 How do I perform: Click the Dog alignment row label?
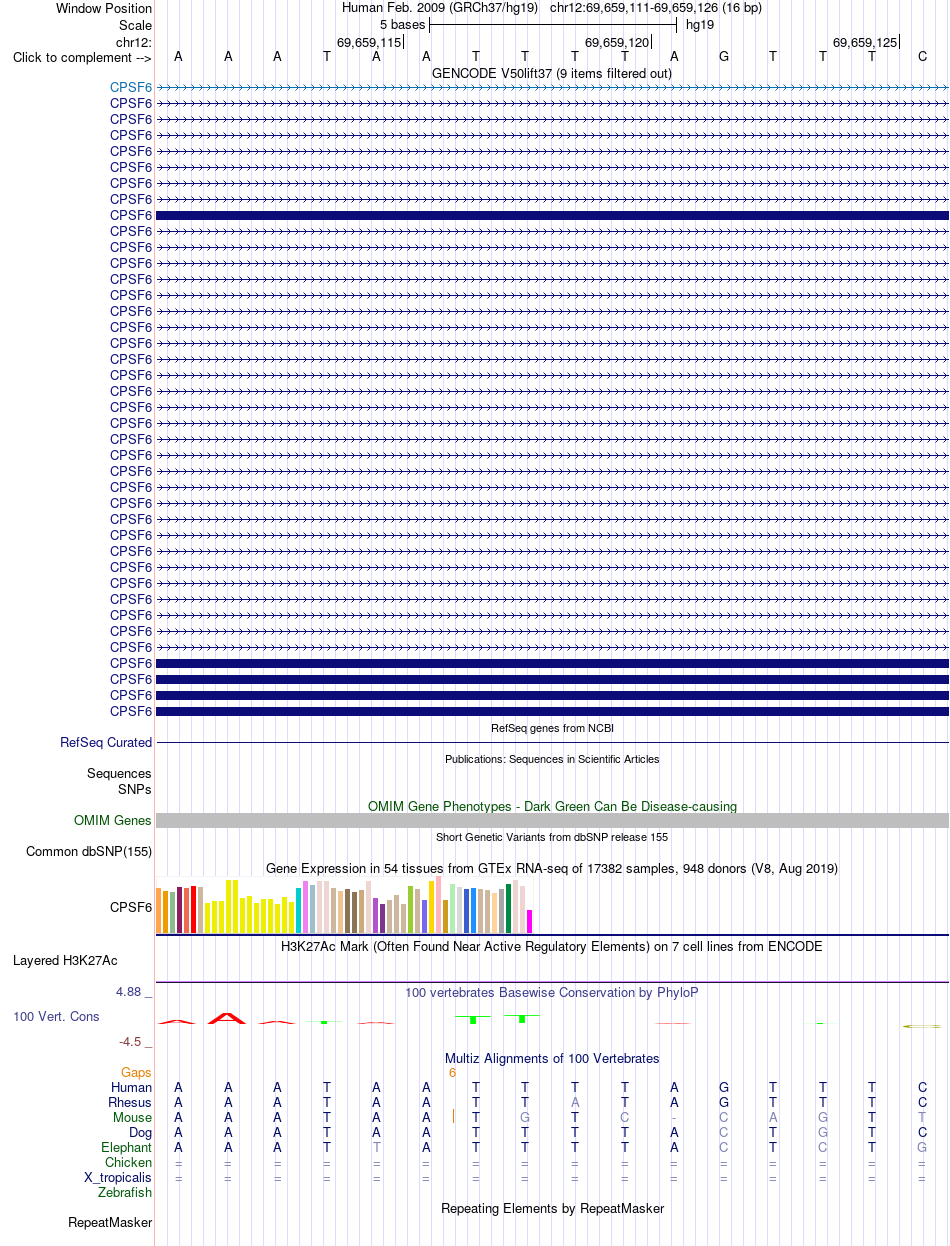pos(141,1132)
